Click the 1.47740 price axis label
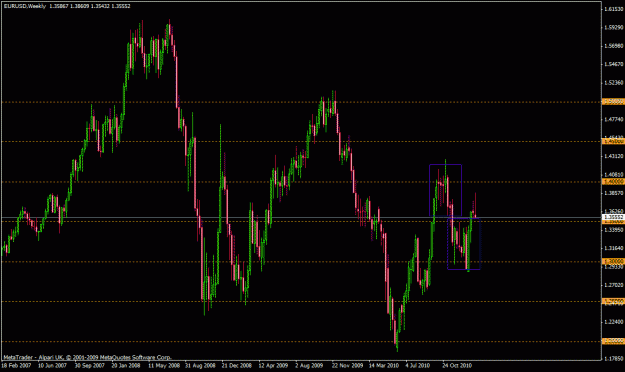This screenshot has width=625, height=372. 614,119
